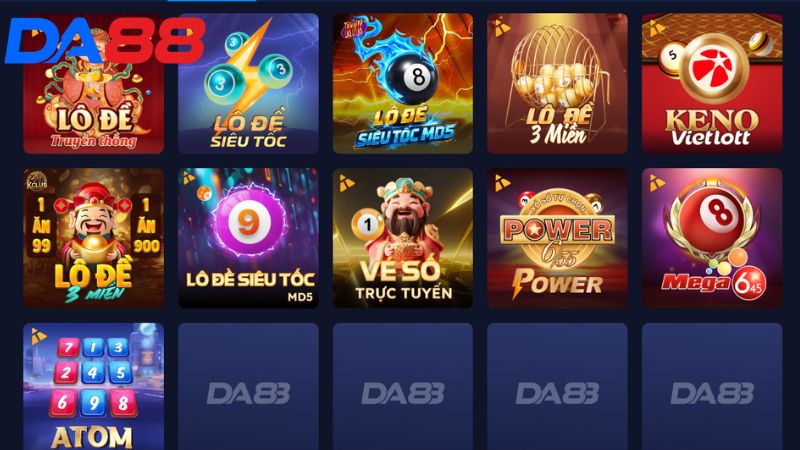Open the Keno Vietlott game
Screen dimensions: 800x450
click(x=712, y=84)
